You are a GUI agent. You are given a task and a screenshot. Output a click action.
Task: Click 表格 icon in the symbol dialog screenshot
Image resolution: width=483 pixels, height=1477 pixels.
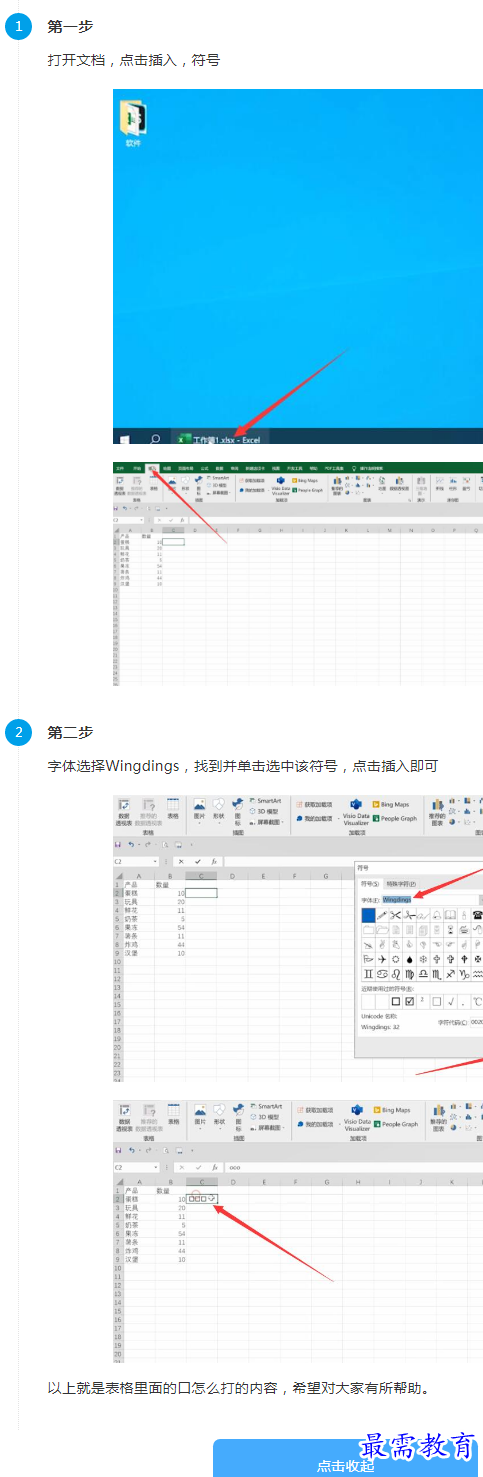172,810
